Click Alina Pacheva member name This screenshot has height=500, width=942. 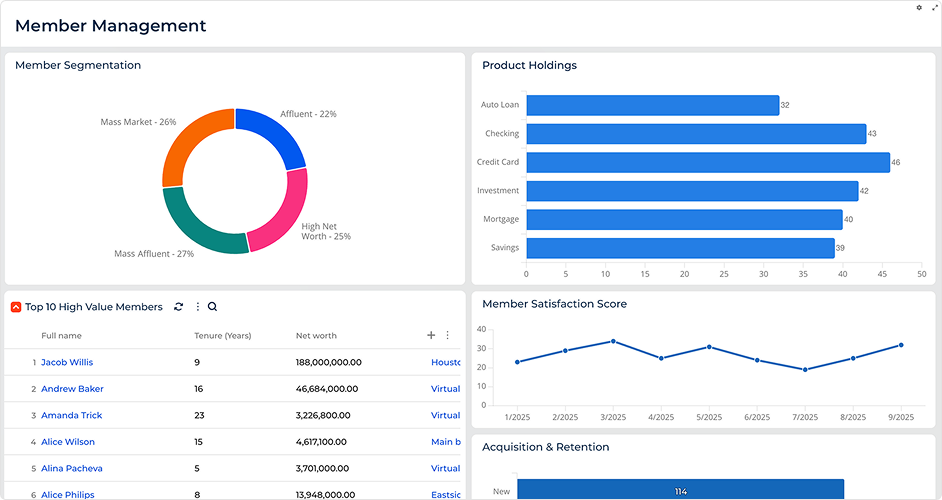click(x=71, y=468)
